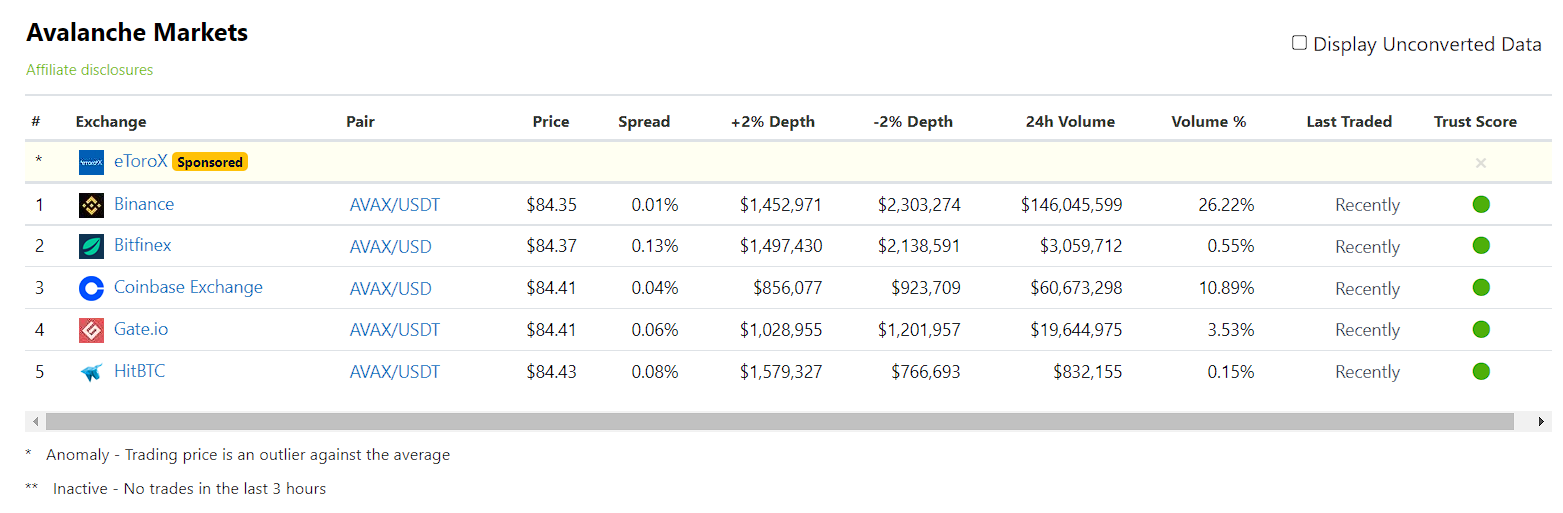
Task: Click the Bitfinex leaf logo icon
Action: click(91, 246)
